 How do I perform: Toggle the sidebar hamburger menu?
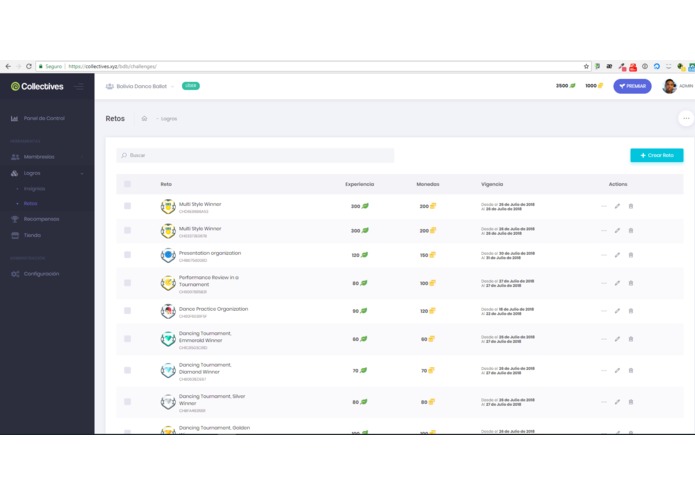79,86
